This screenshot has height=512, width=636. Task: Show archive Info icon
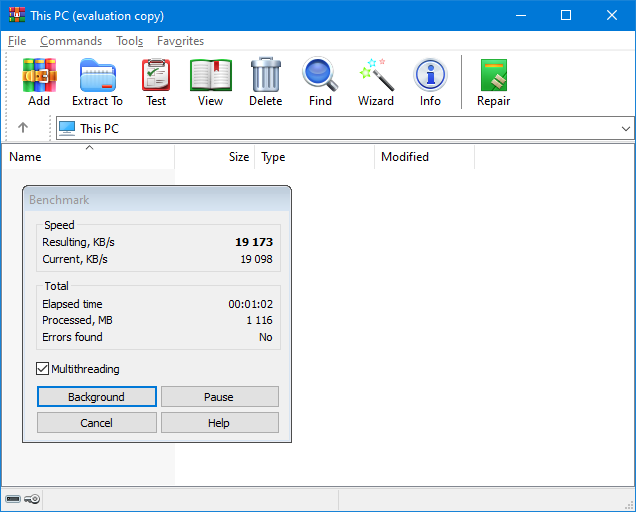[430, 75]
